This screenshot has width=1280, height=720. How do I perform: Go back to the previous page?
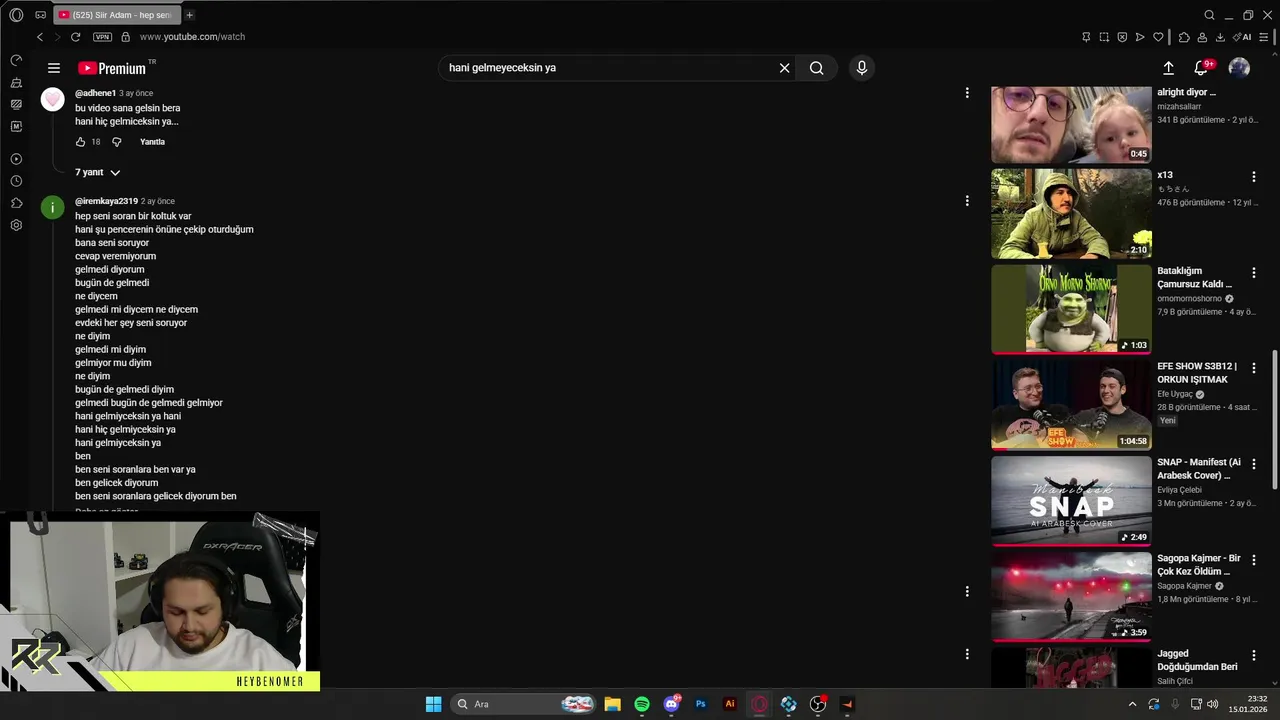pos(40,37)
